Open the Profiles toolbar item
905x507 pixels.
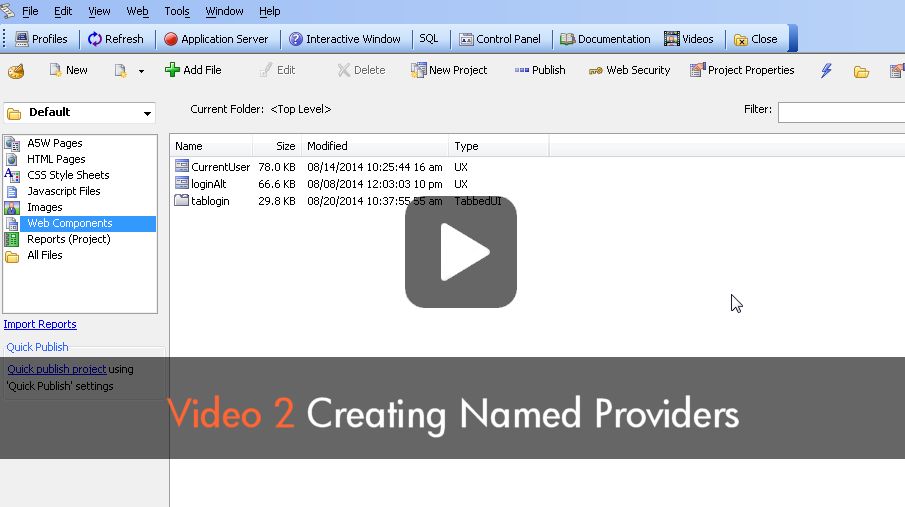point(41,39)
